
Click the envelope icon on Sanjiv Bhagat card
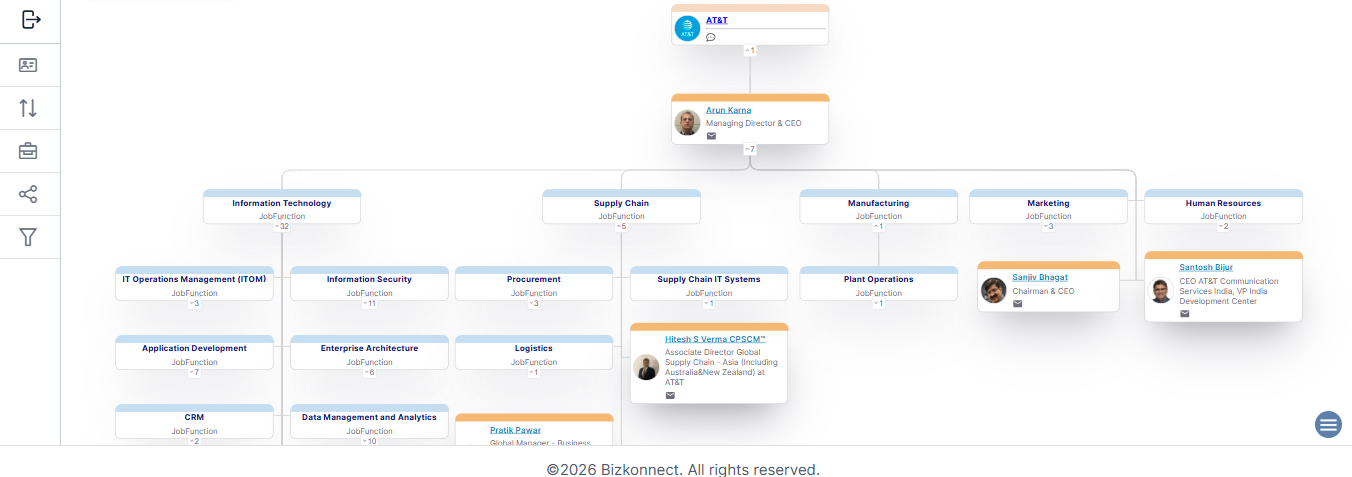(1017, 303)
